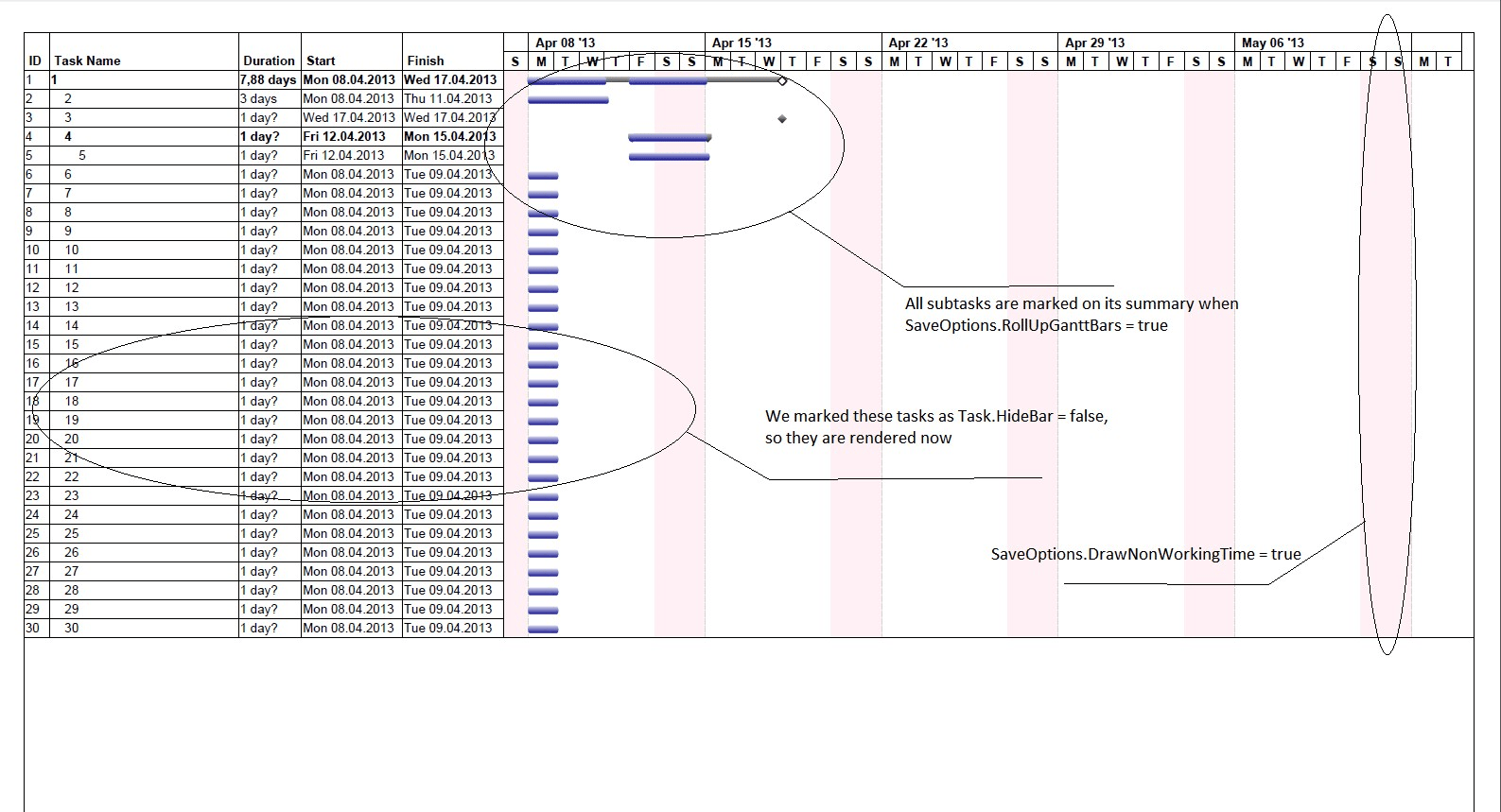Viewport: 1501px width, 812px height.
Task: Select the May 06 '13 week header
Action: click(1323, 43)
